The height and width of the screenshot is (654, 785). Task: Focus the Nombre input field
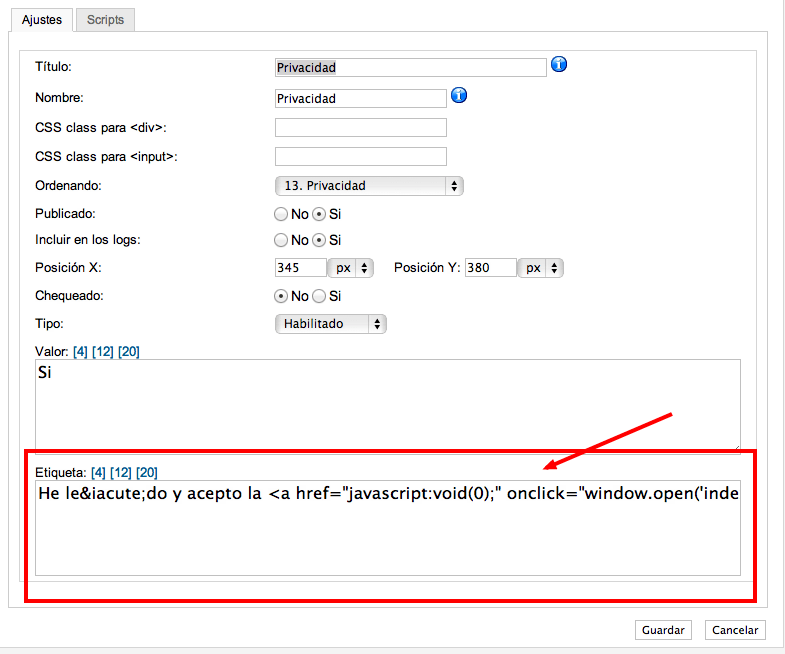(360, 99)
